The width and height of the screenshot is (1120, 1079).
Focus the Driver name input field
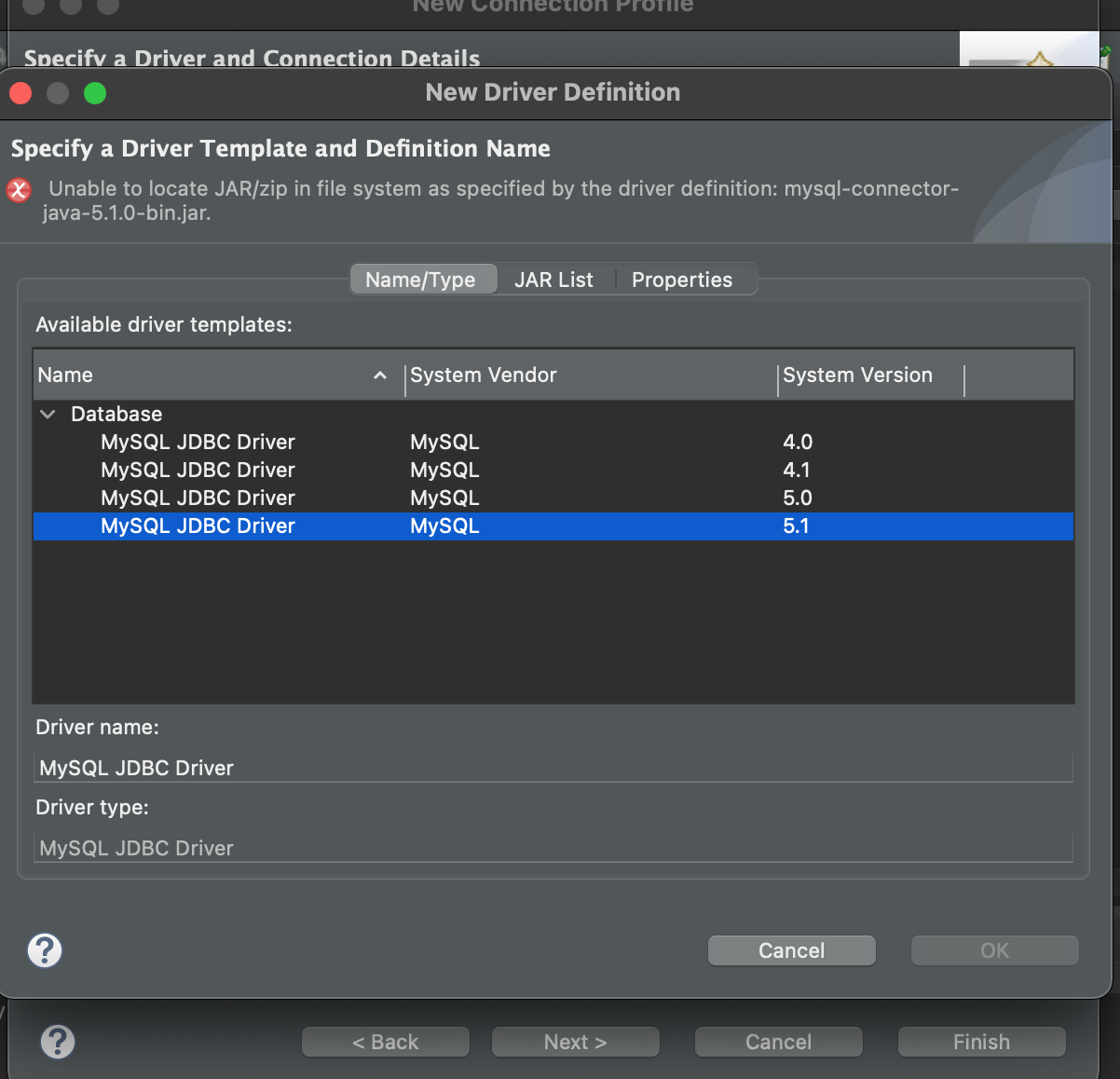click(553, 768)
